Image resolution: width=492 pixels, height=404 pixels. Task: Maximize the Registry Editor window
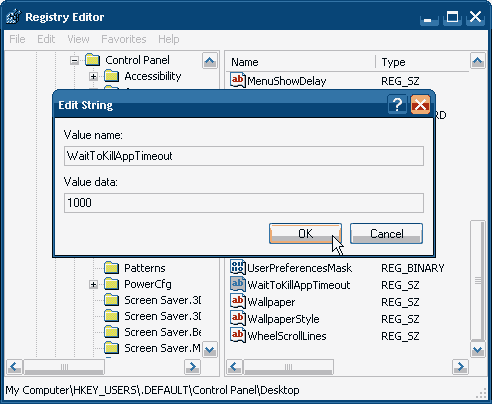point(452,17)
